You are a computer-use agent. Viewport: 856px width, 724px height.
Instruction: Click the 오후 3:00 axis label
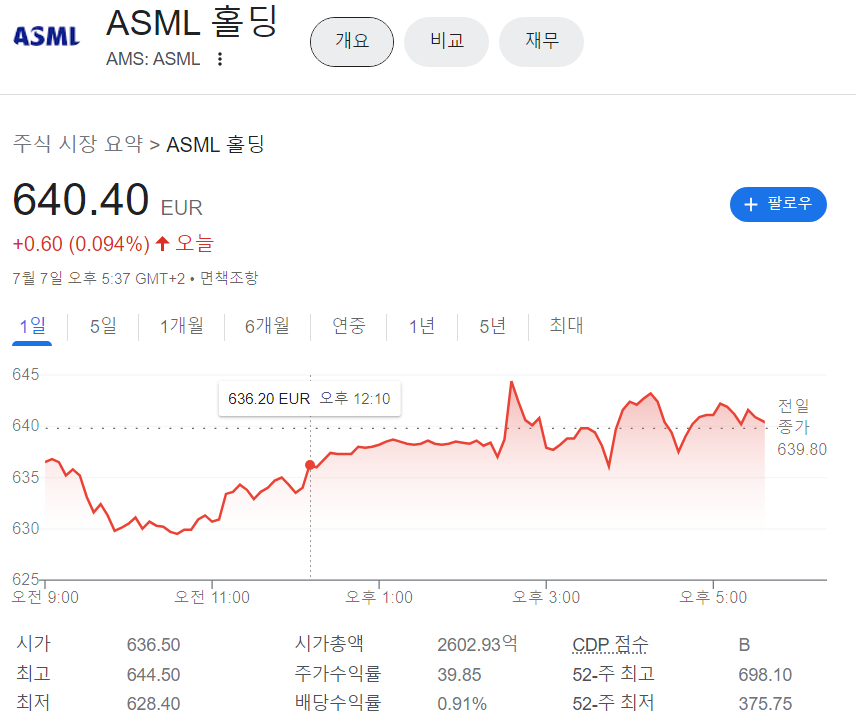point(546,597)
